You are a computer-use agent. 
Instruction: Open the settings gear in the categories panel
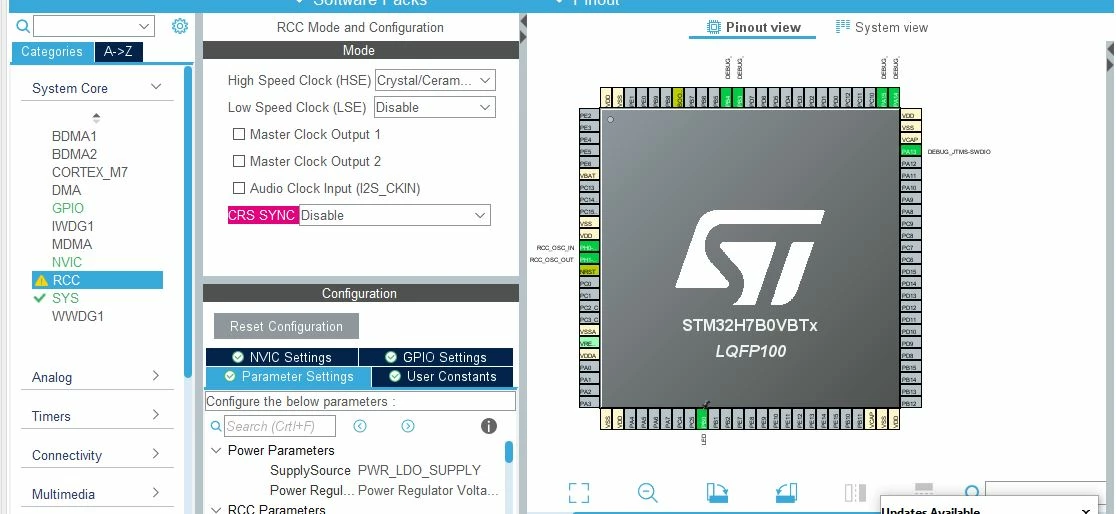[x=180, y=27]
